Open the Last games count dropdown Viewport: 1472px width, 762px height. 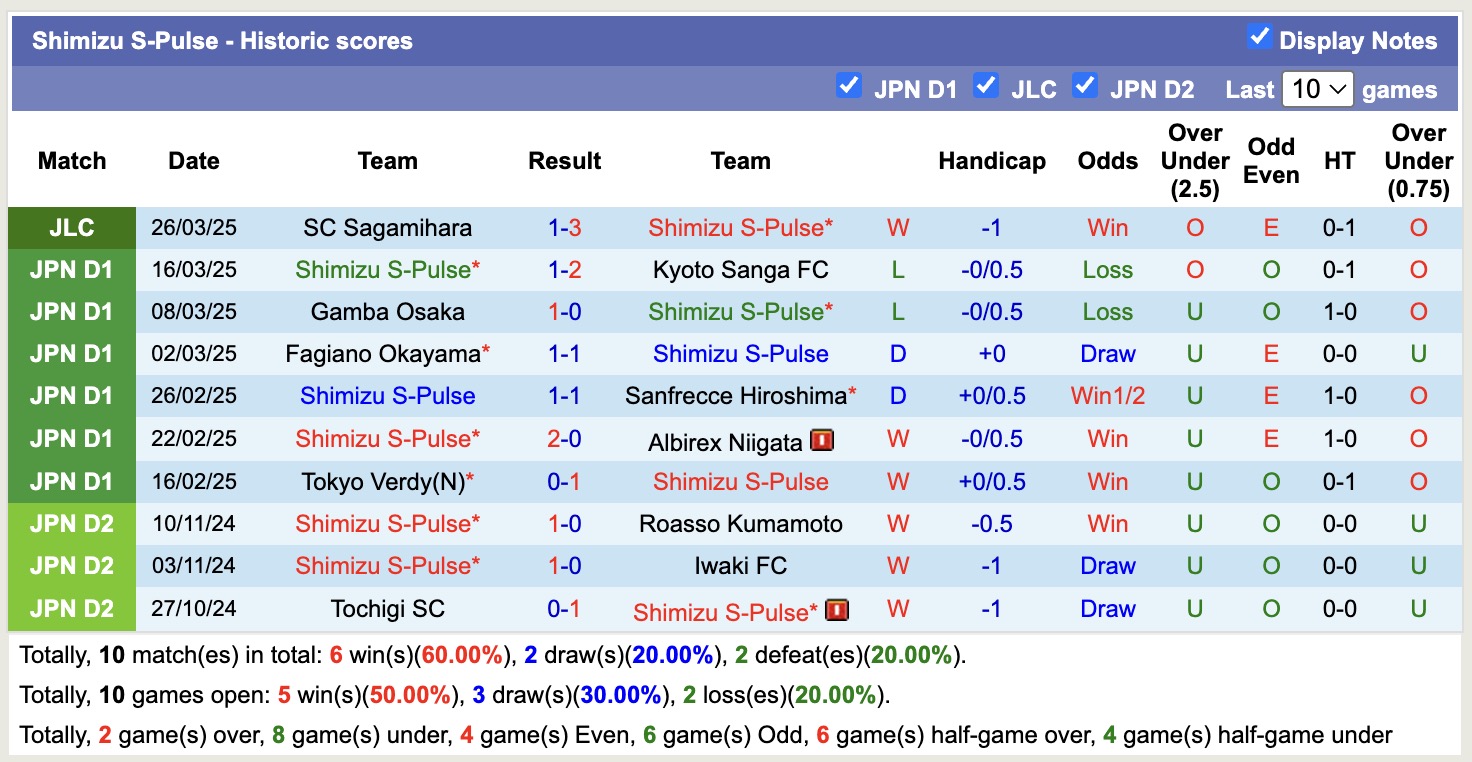[x=1317, y=89]
